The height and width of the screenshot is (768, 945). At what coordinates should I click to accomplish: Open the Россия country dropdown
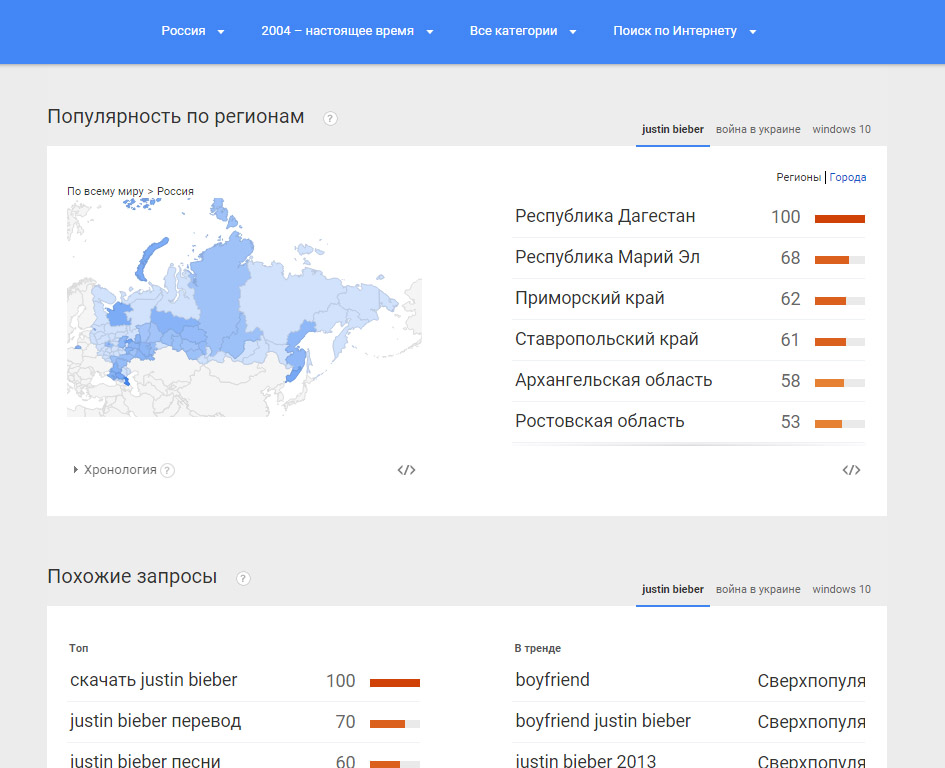(193, 31)
